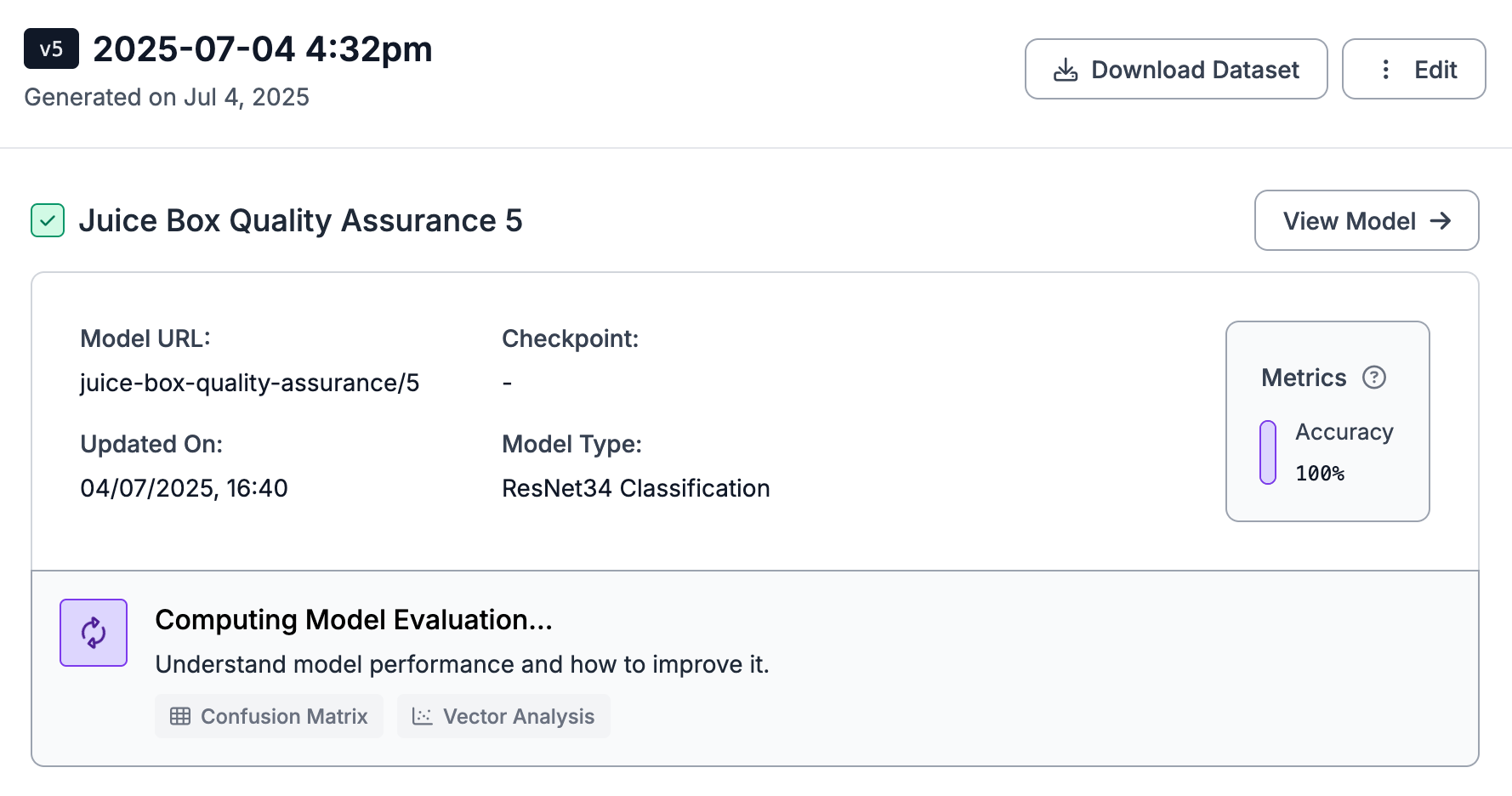Click the arrow in View Model
This screenshot has height=796, width=1512.
coord(1441,221)
